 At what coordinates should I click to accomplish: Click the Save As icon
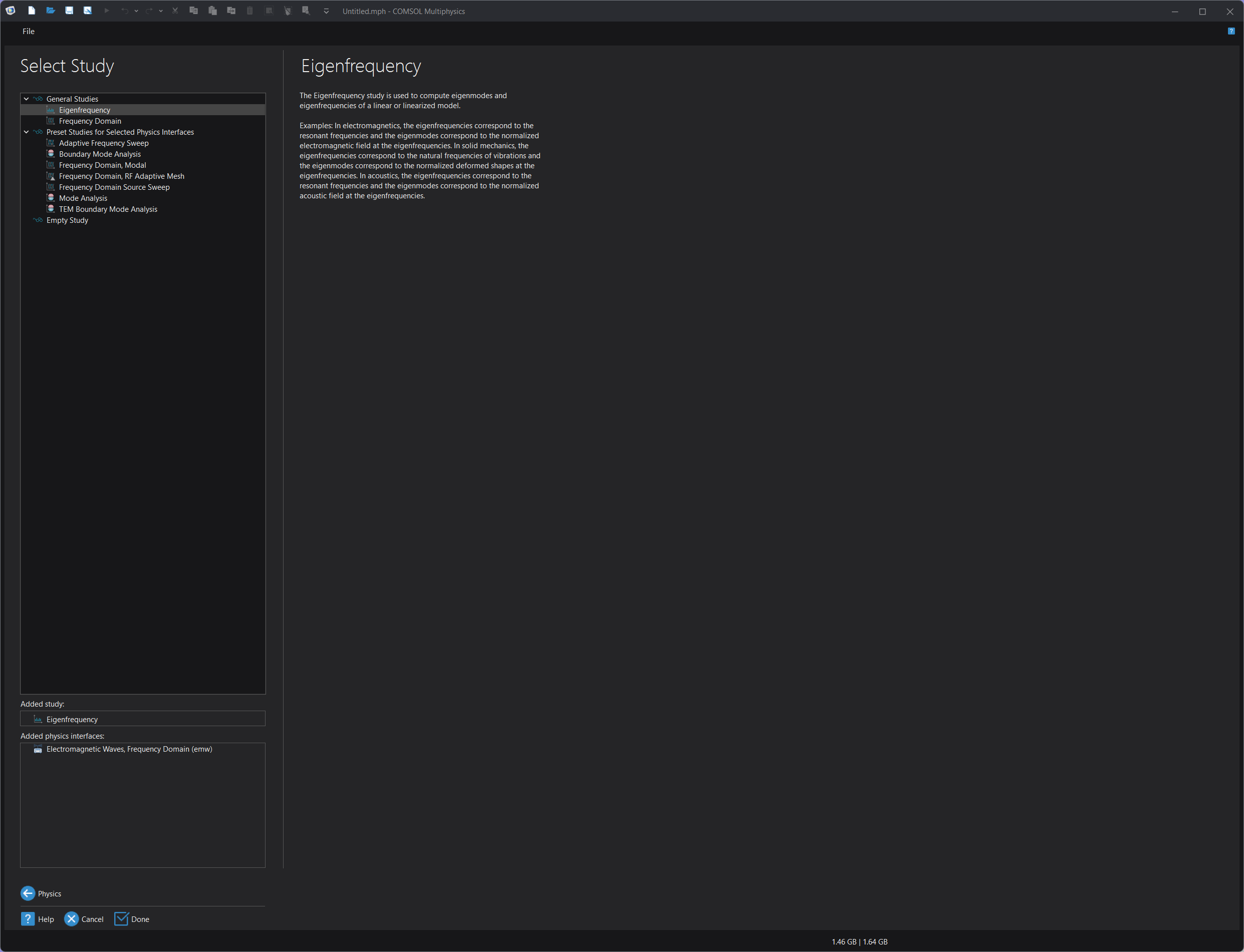coord(87,11)
